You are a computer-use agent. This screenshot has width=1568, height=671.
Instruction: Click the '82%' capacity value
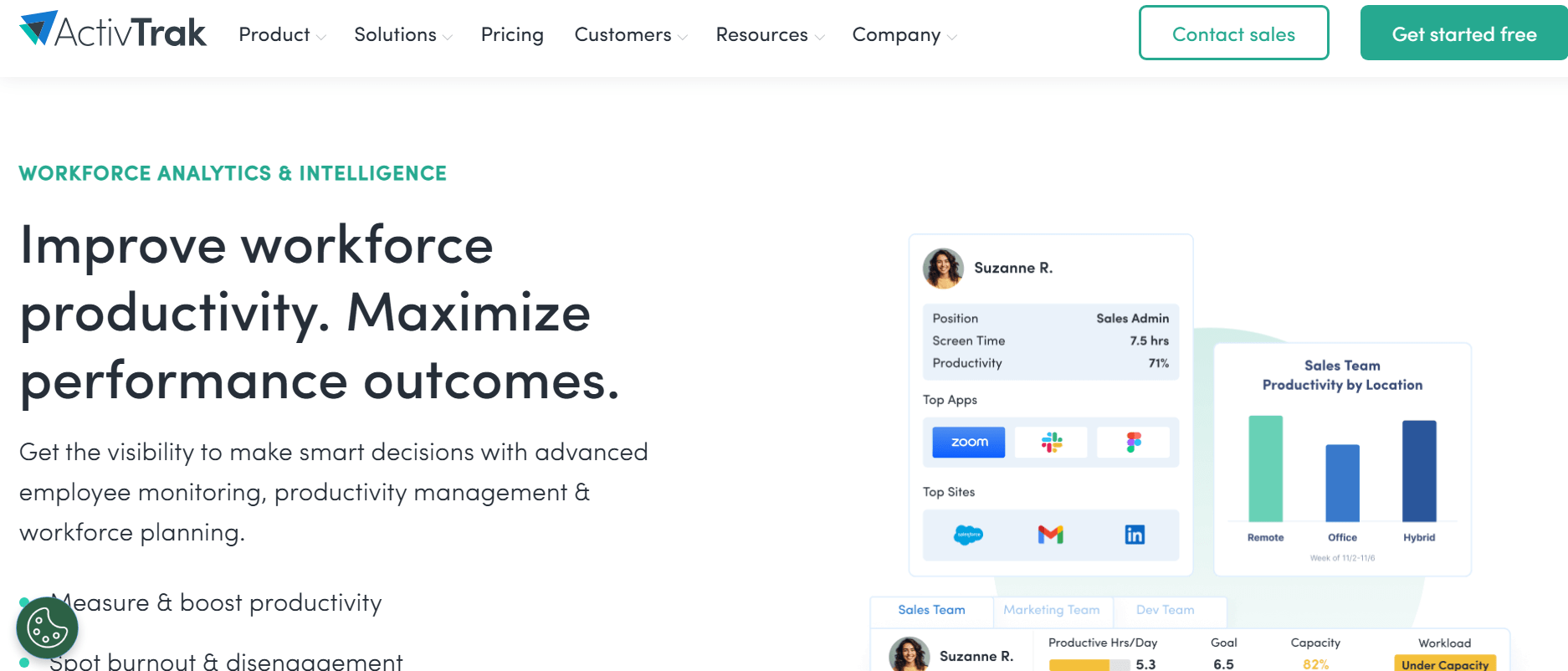click(1315, 664)
